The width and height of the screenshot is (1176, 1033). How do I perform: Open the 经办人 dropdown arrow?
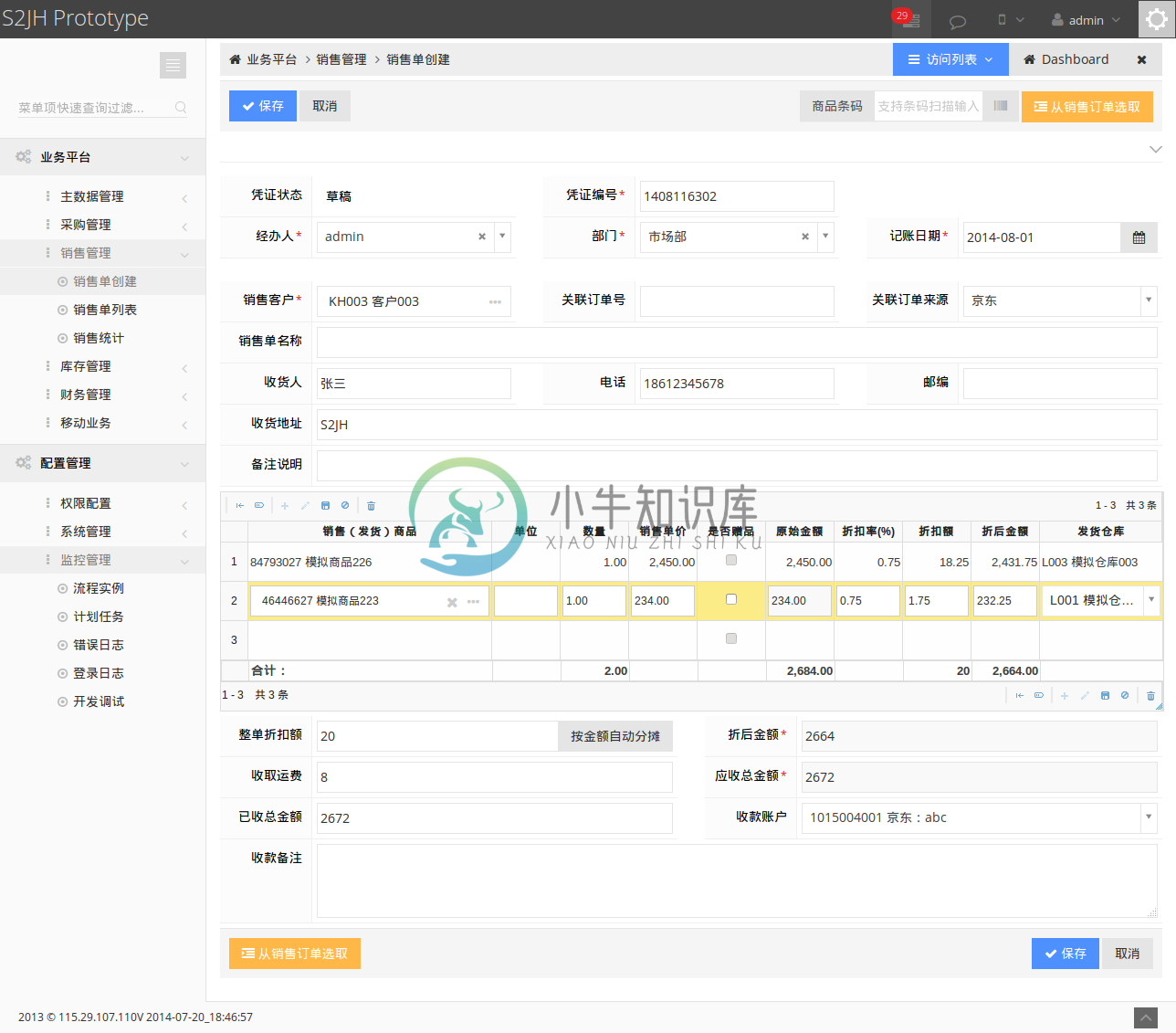(x=502, y=237)
